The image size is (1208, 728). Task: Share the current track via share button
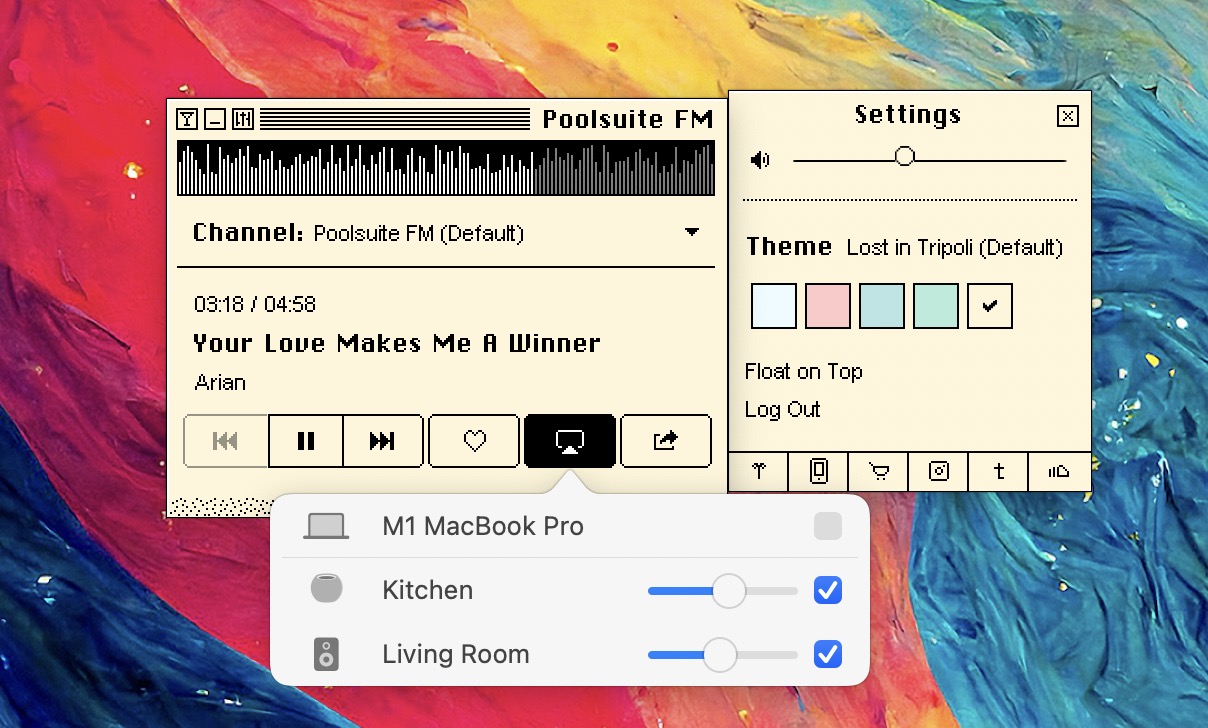[666, 441]
